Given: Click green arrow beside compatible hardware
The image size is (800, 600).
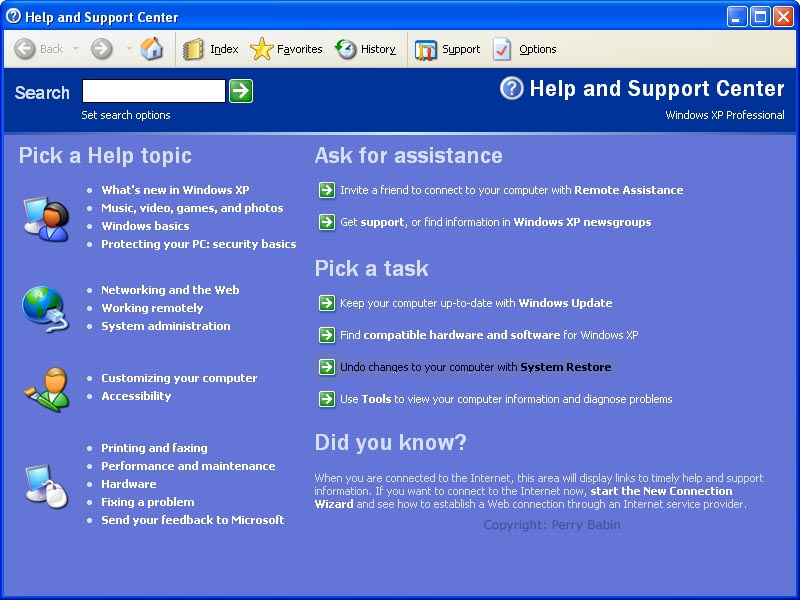Looking at the screenshot, I should pos(327,335).
